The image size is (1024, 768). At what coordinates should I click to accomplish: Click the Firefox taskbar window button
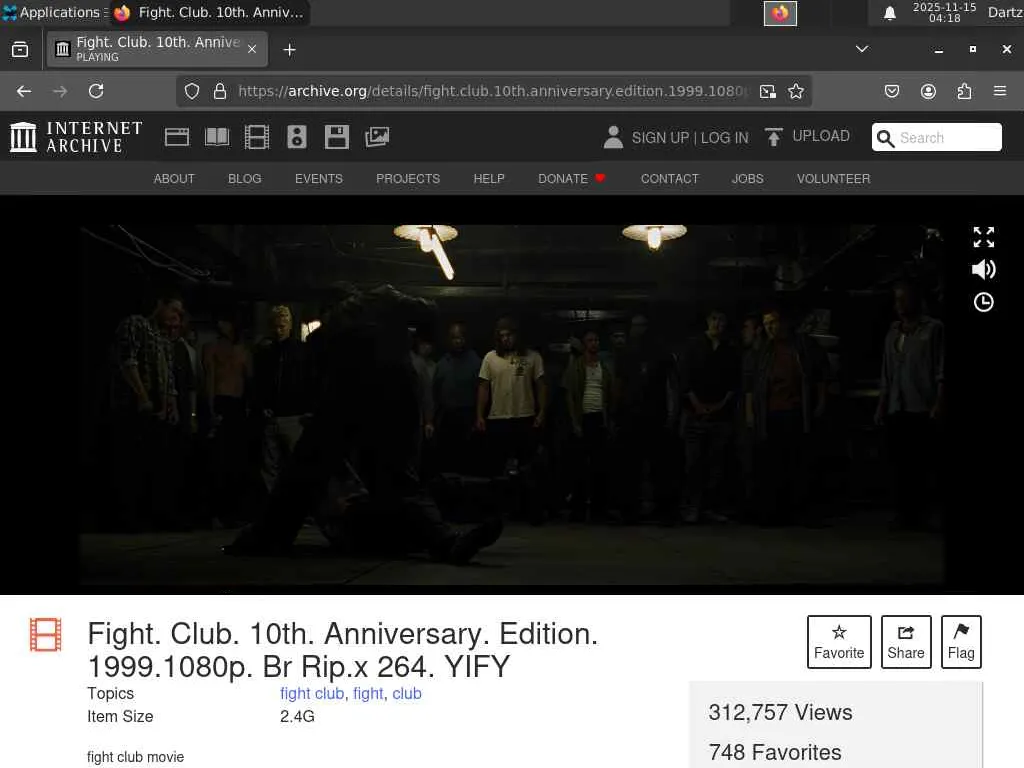pyautogui.click(x=209, y=12)
